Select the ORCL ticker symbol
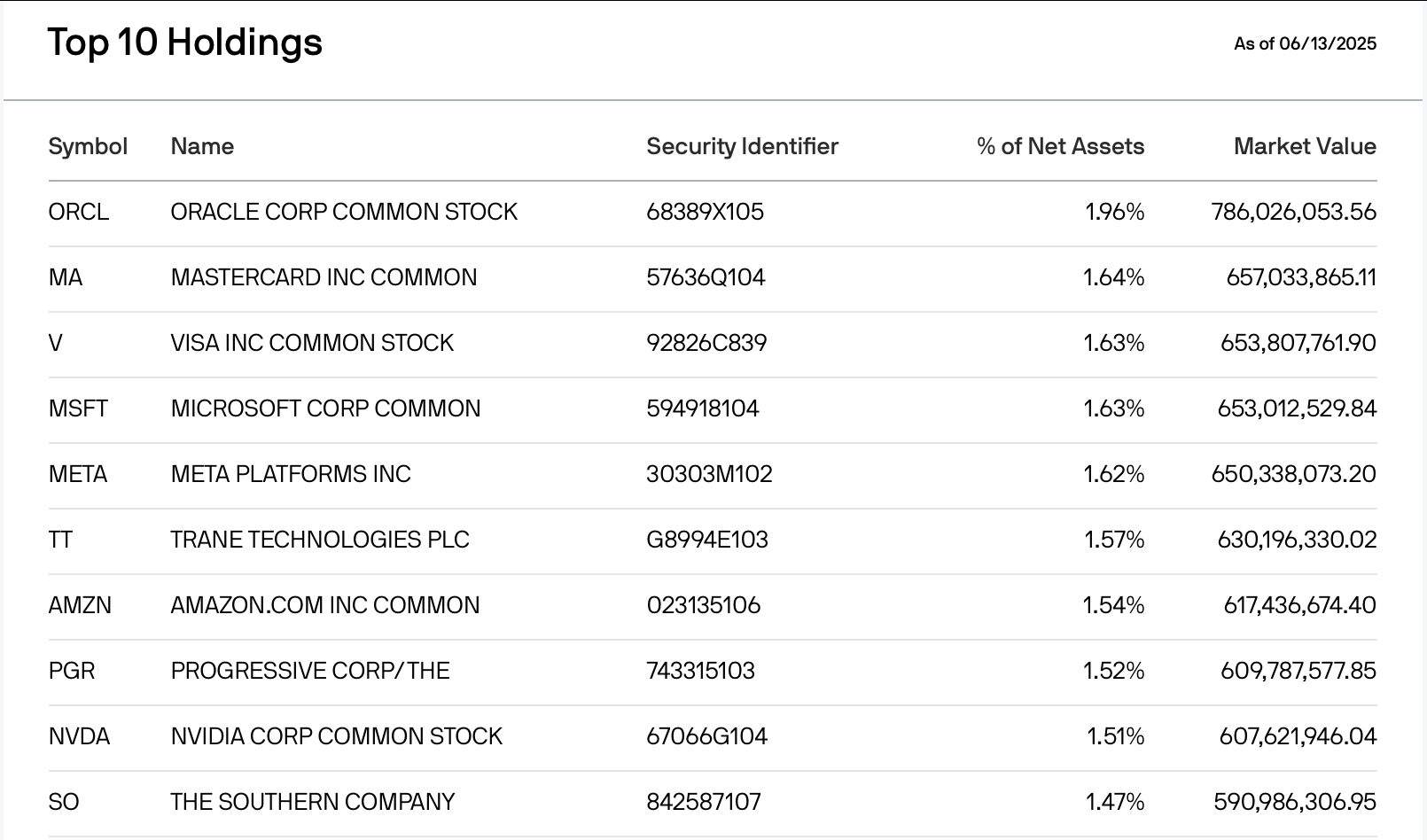The image size is (1427, 840). pyautogui.click(x=79, y=212)
